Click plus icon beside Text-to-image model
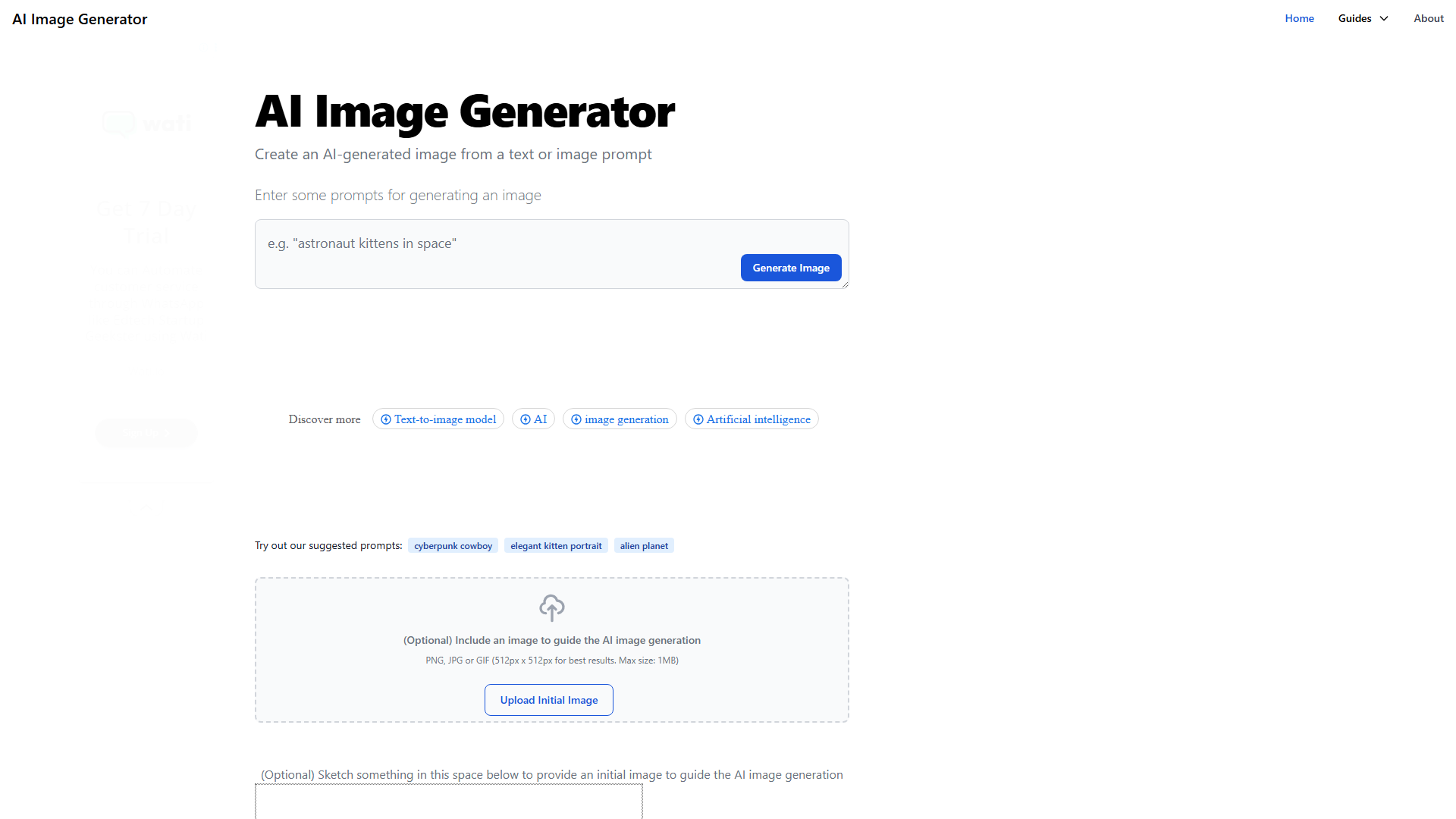The height and width of the screenshot is (819, 1456). pos(386,419)
